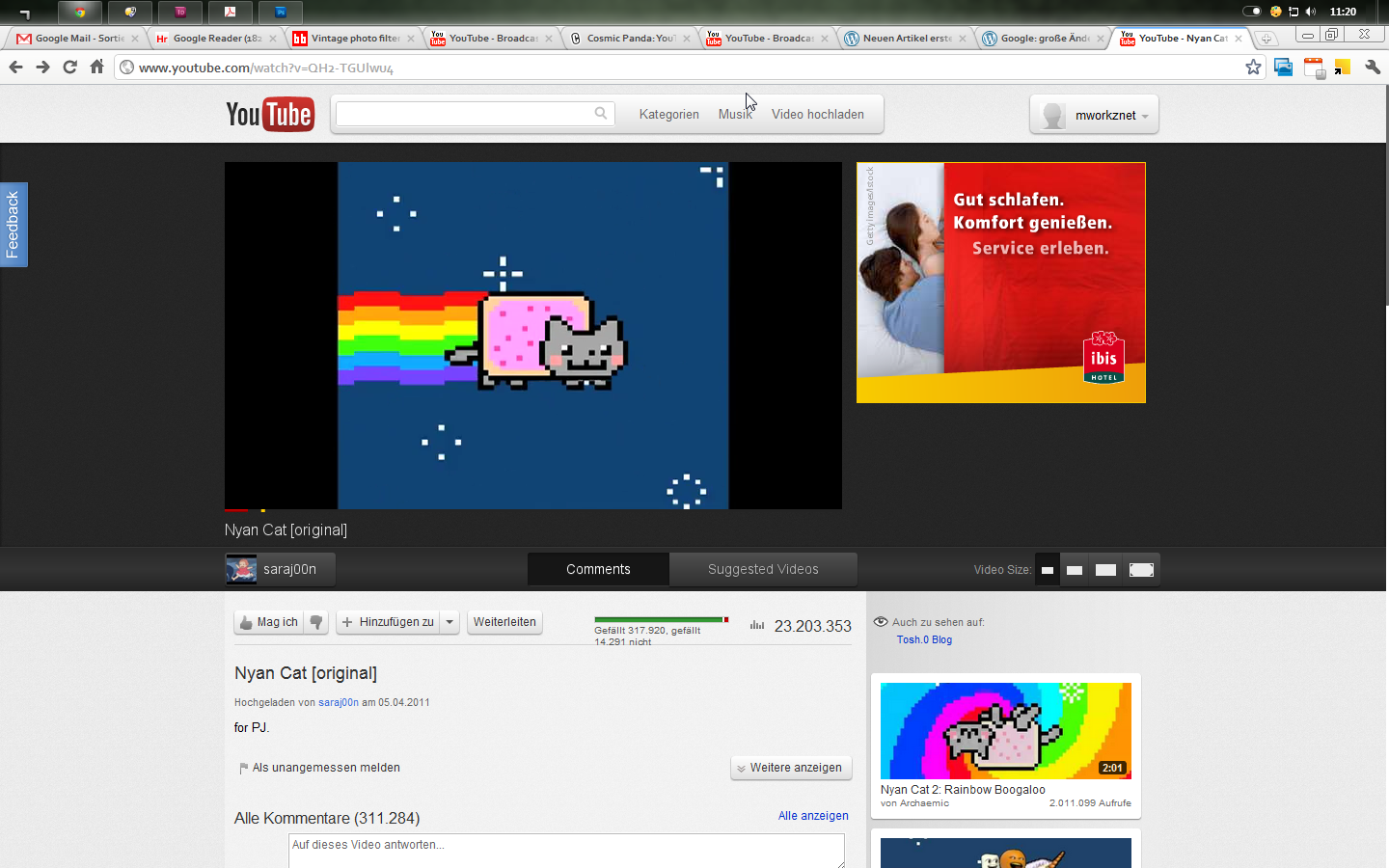Click the home icon in browser toolbar
This screenshot has width=1389, height=868.
point(96,68)
